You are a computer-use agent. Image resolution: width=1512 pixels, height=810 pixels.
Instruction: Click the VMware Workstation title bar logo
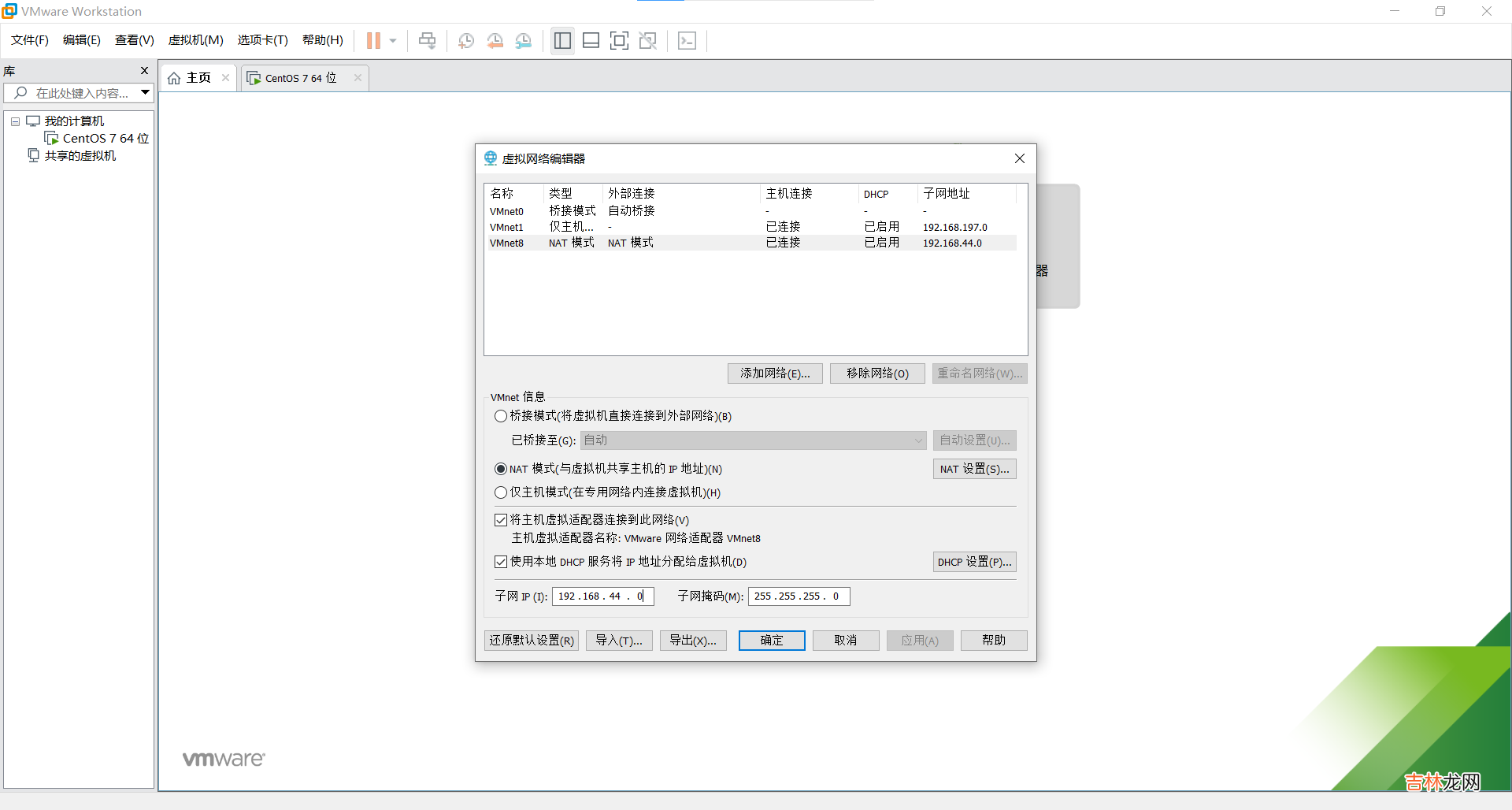pyautogui.click(x=9, y=11)
